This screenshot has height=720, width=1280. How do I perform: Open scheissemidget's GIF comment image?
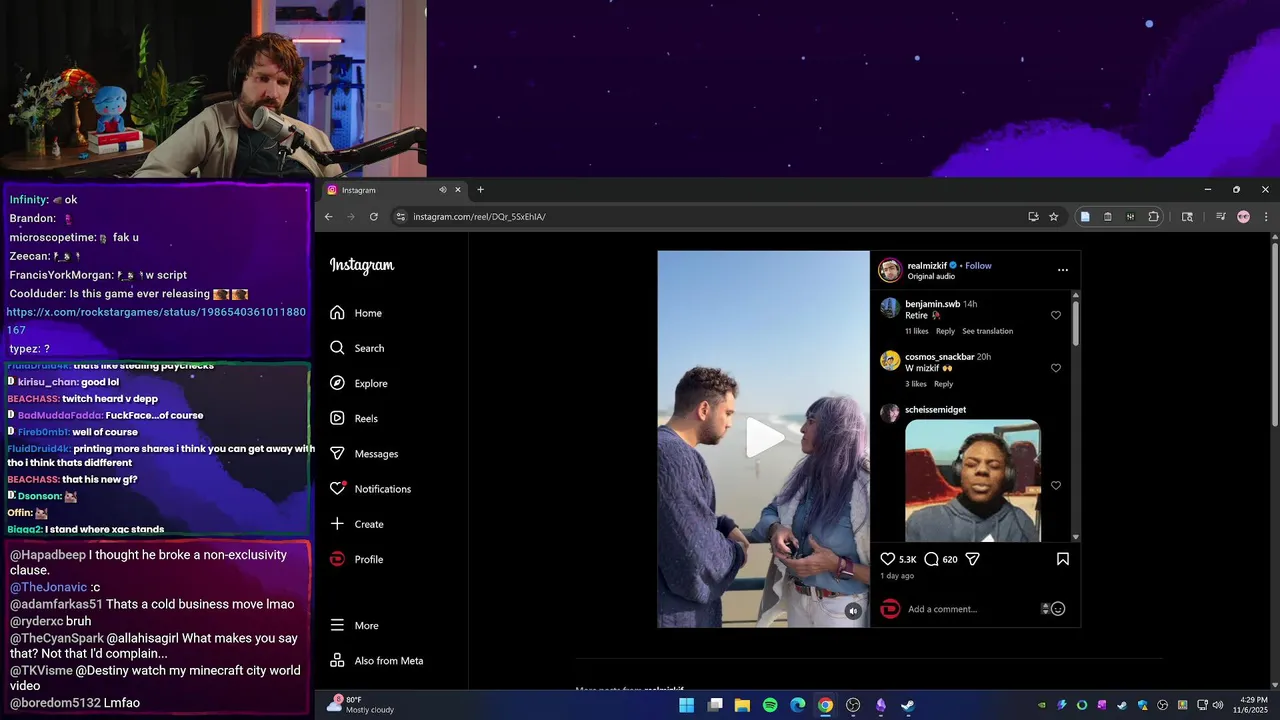pyautogui.click(x=972, y=481)
